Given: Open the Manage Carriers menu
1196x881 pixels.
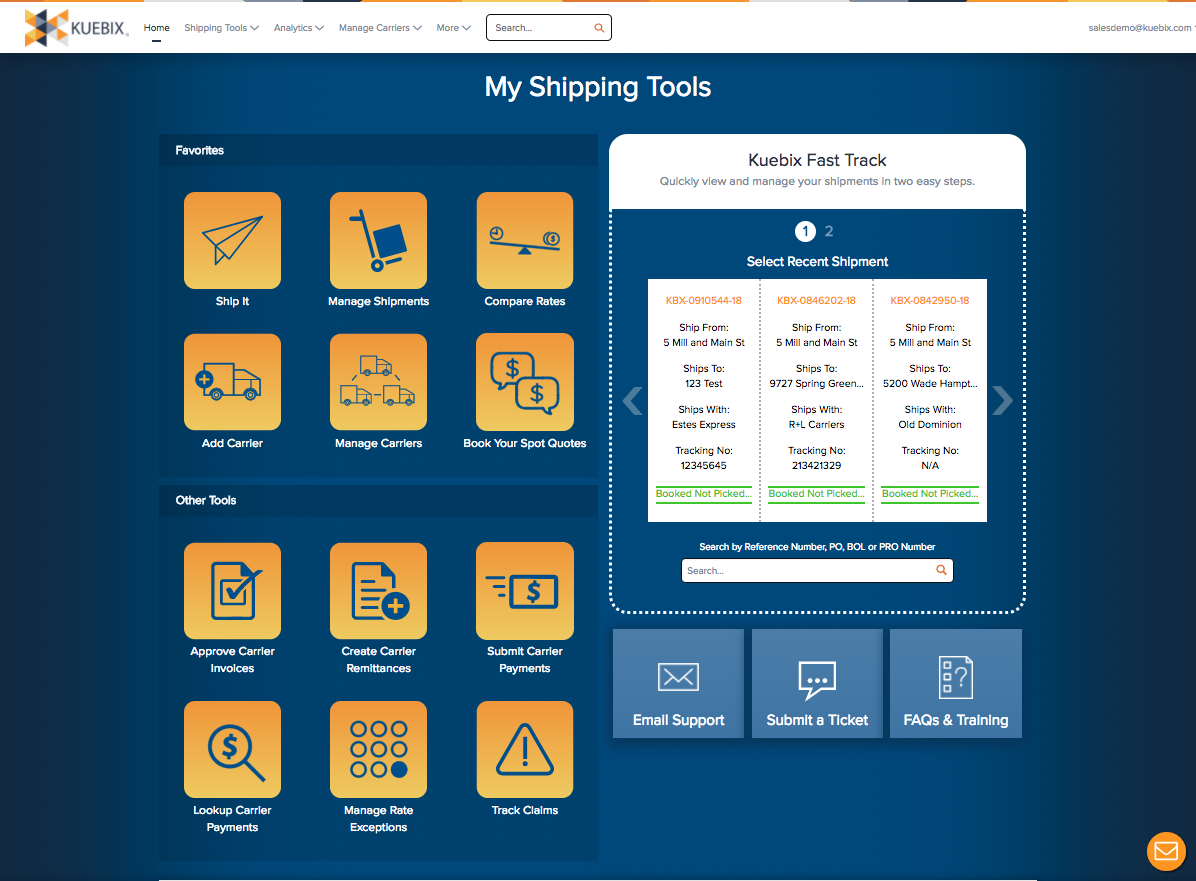Looking at the screenshot, I should (380, 27).
